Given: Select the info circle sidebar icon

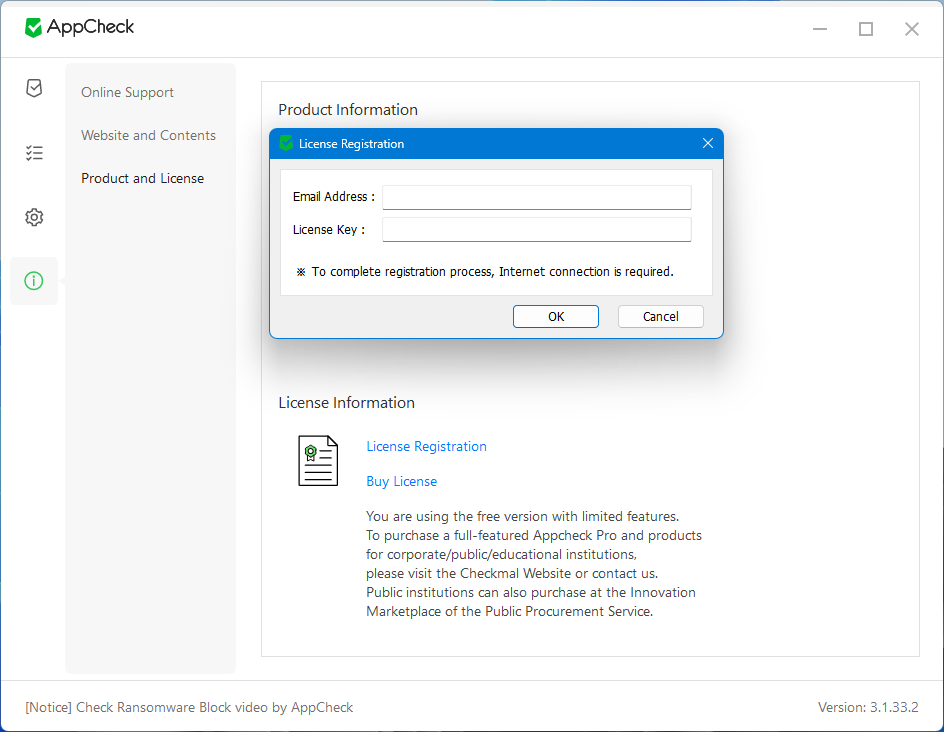Looking at the screenshot, I should point(34,281).
